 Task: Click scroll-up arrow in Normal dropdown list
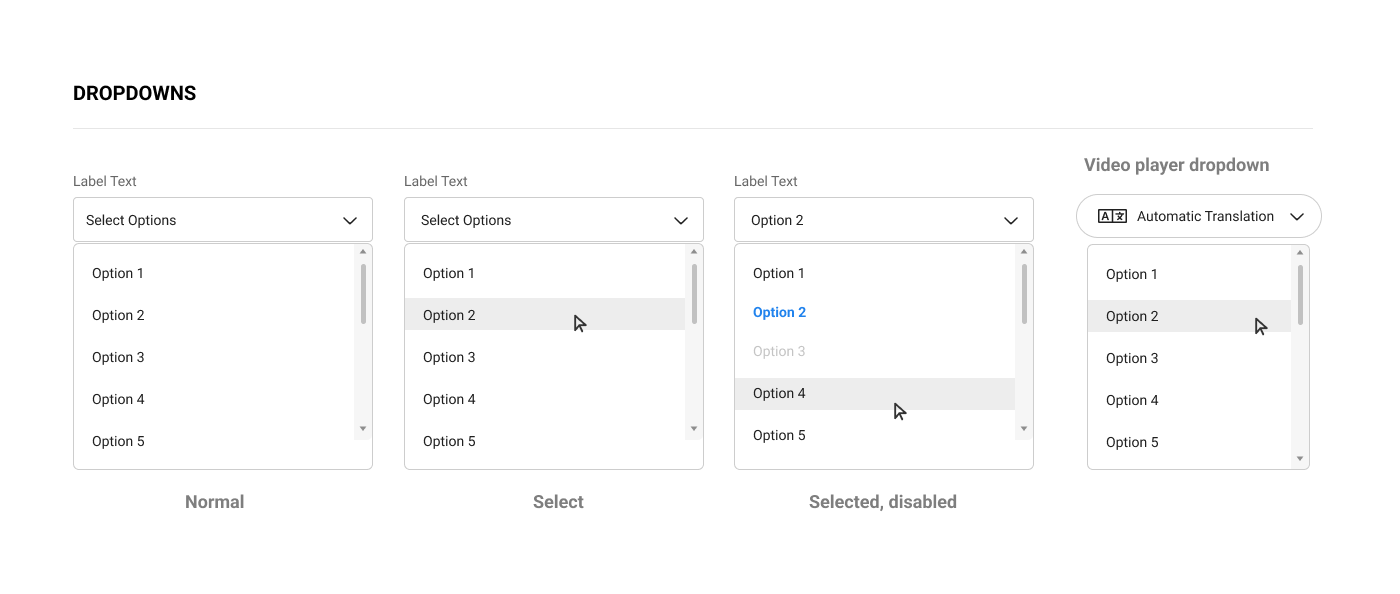click(363, 252)
